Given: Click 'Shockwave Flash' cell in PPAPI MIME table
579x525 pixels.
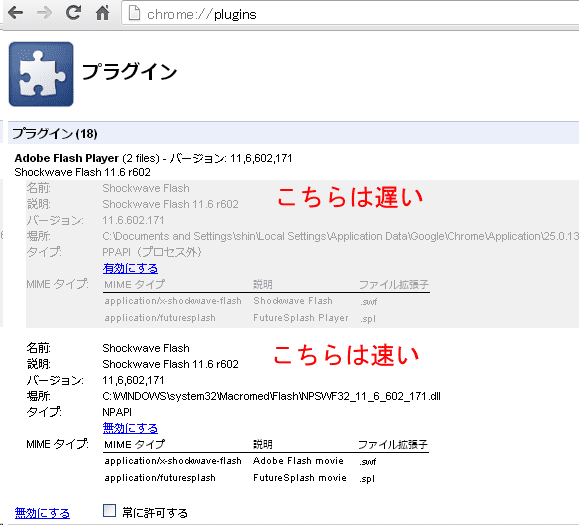Looking at the screenshot, I should (x=293, y=301).
